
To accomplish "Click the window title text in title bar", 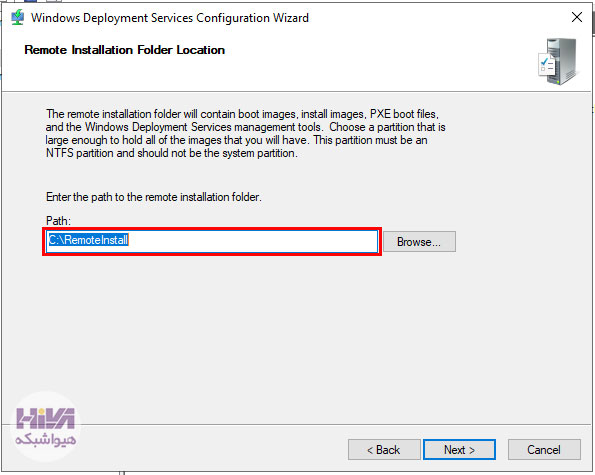I will point(170,18).
